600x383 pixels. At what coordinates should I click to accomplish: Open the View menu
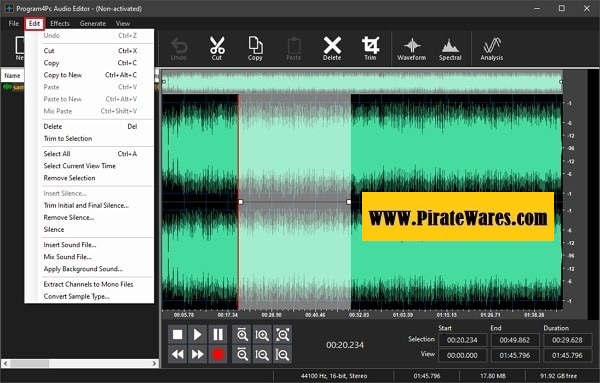point(123,23)
